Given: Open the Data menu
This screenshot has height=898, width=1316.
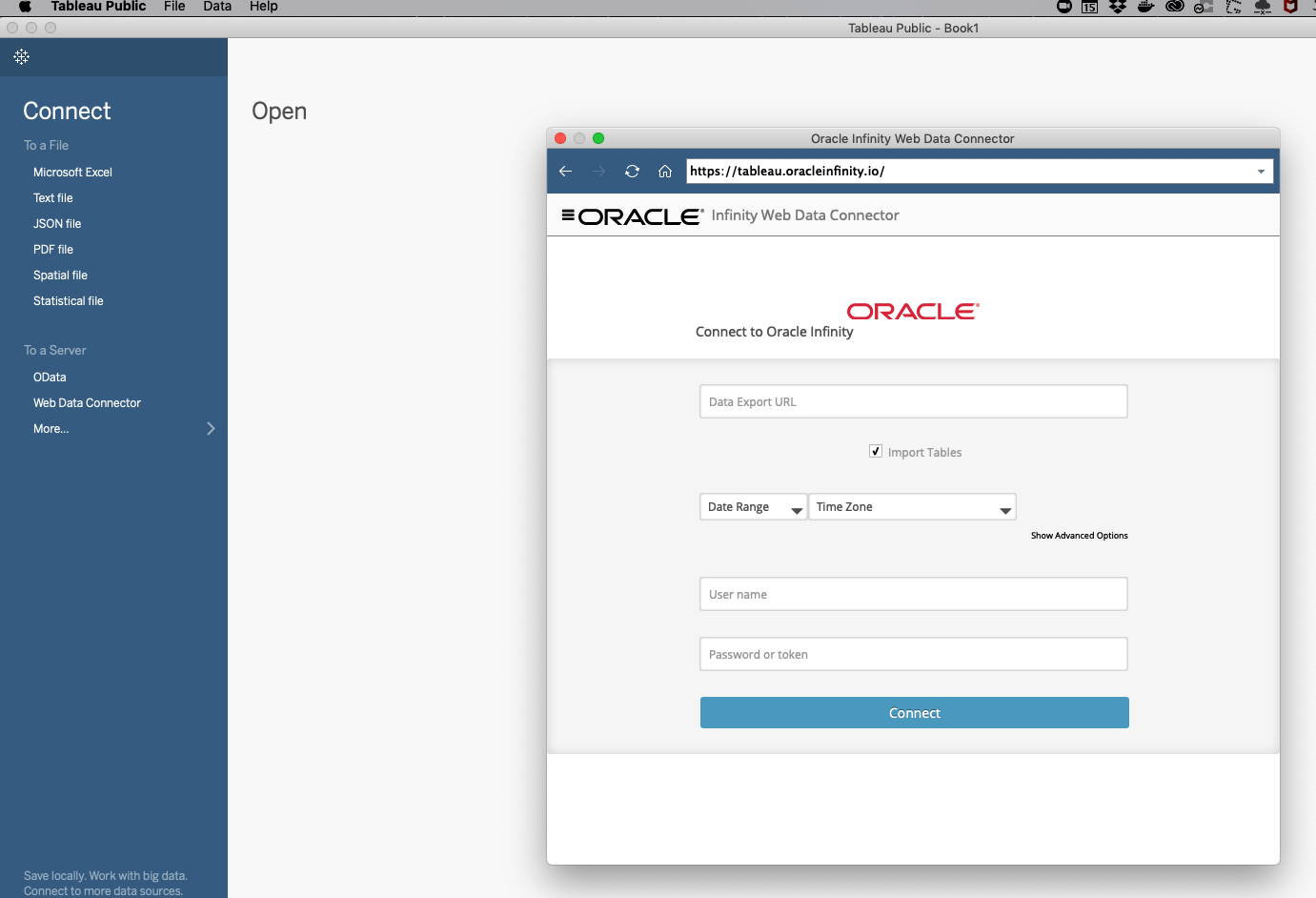Looking at the screenshot, I should (217, 7).
